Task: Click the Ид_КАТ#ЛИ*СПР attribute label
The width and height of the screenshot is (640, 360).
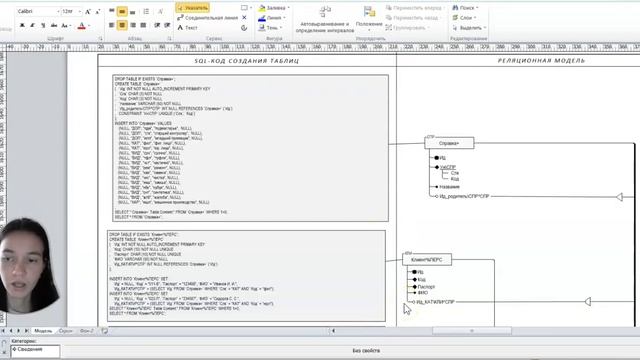Action: (435, 302)
